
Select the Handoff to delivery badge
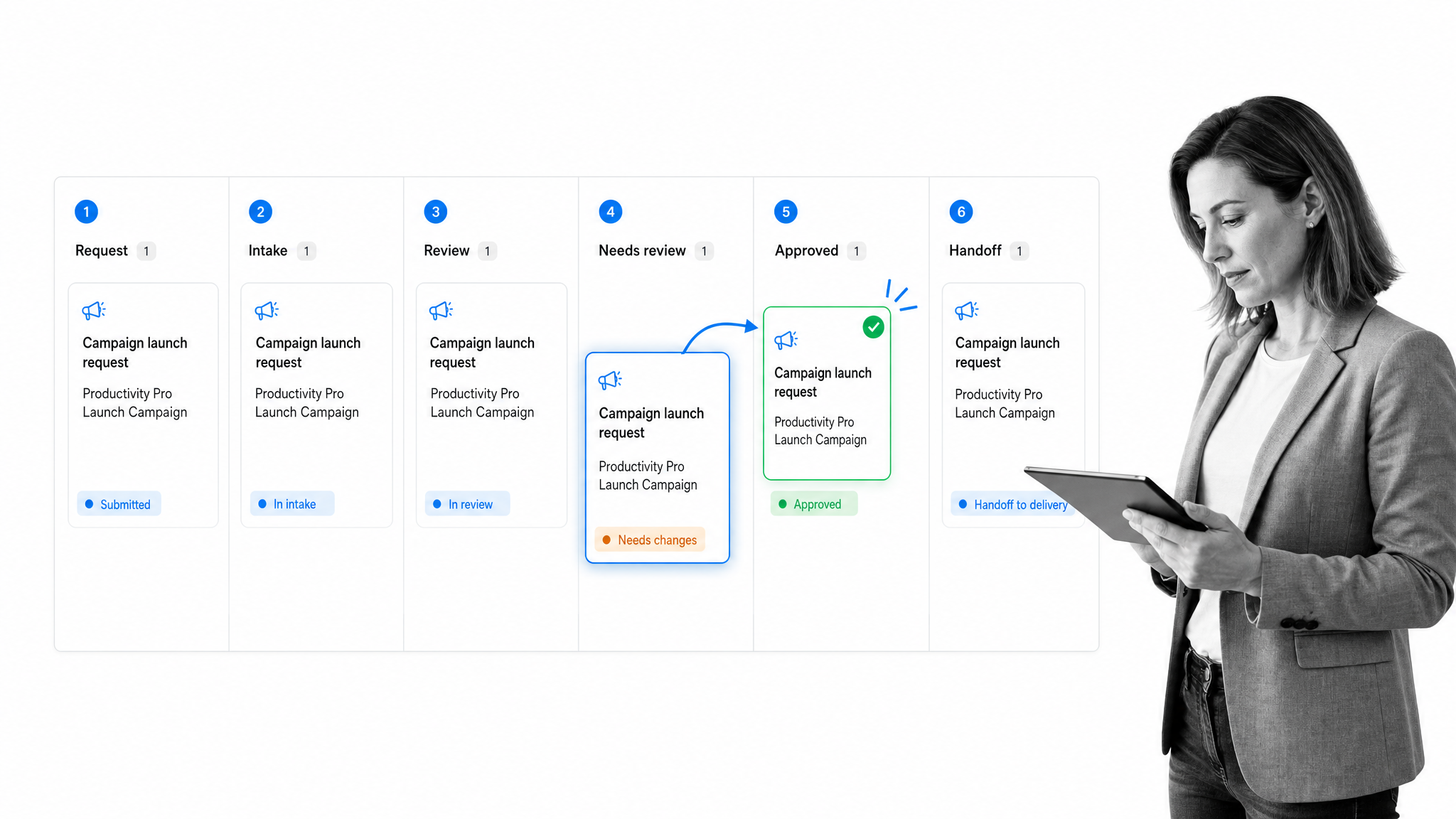click(1013, 504)
